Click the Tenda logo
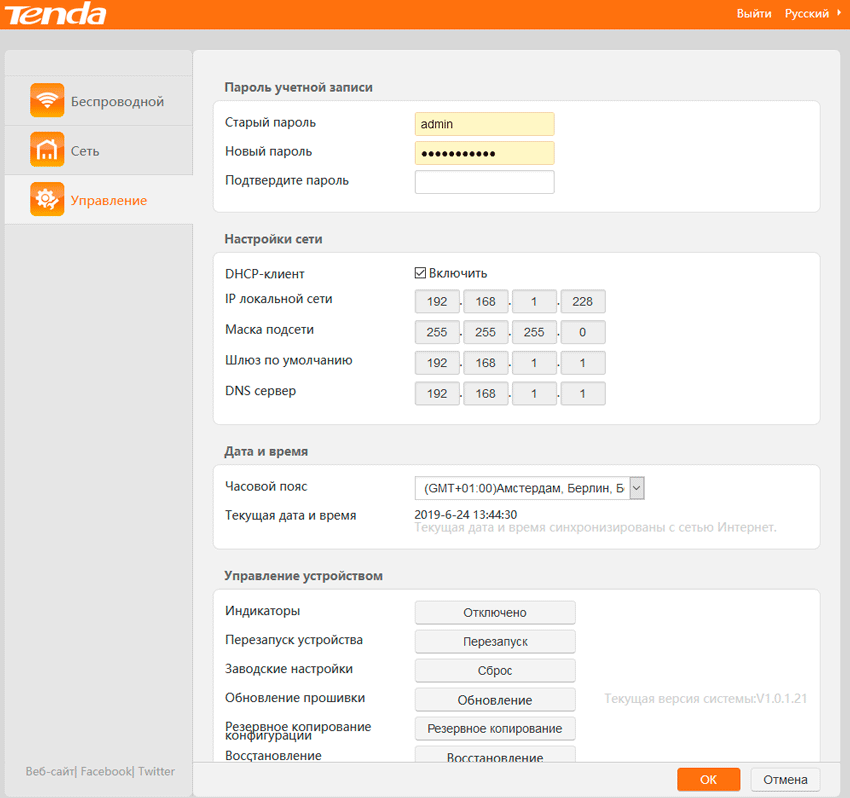The height and width of the screenshot is (798, 850). click(55, 14)
